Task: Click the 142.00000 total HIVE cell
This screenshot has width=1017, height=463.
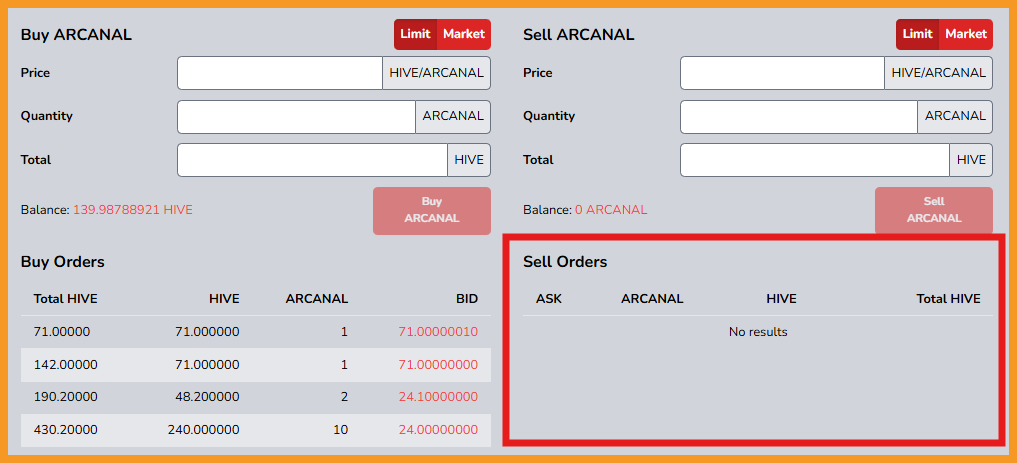Action: pyautogui.click(x=66, y=365)
